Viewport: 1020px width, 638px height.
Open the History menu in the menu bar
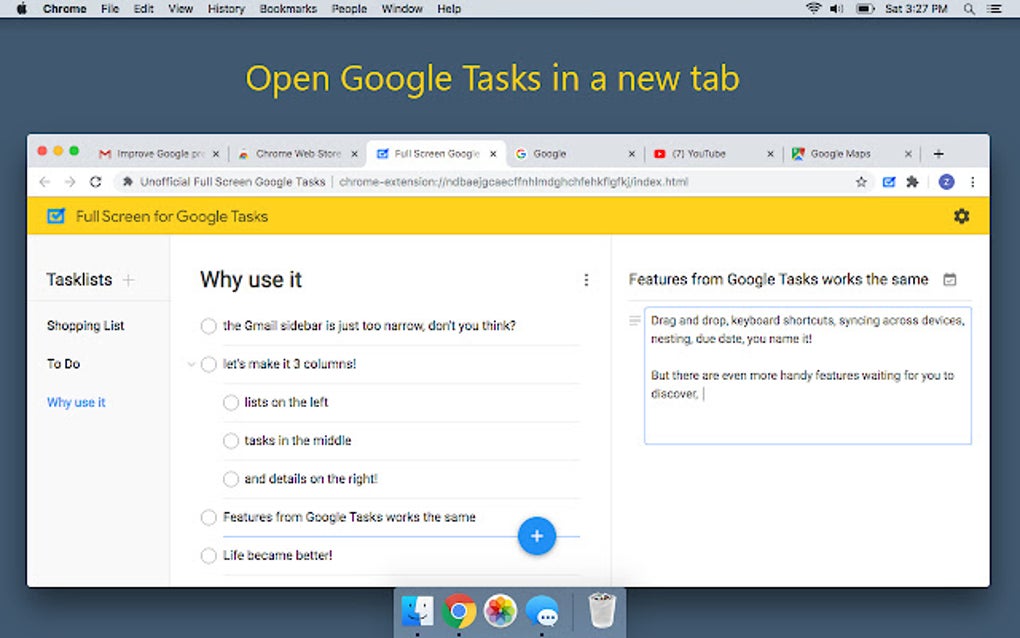(226, 9)
